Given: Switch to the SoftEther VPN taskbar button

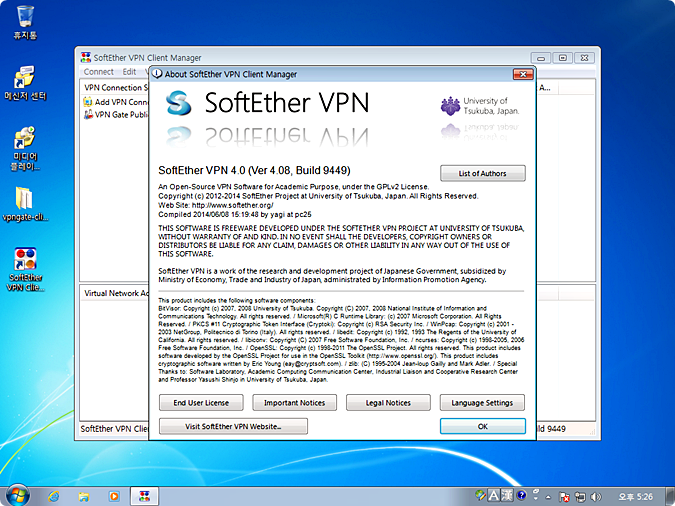Looking at the screenshot, I should click(144, 497).
